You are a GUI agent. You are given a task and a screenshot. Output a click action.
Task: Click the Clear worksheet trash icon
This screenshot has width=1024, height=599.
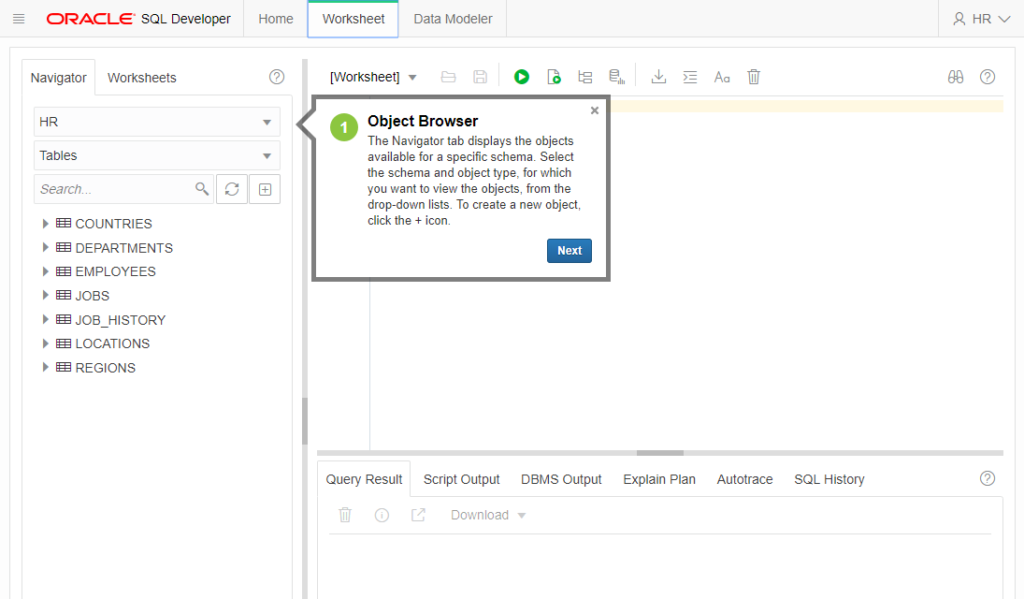[x=754, y=77]
